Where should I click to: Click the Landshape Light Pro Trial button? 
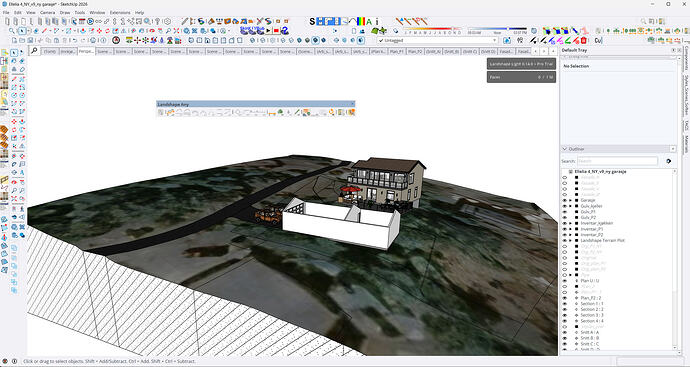point(521,64)
